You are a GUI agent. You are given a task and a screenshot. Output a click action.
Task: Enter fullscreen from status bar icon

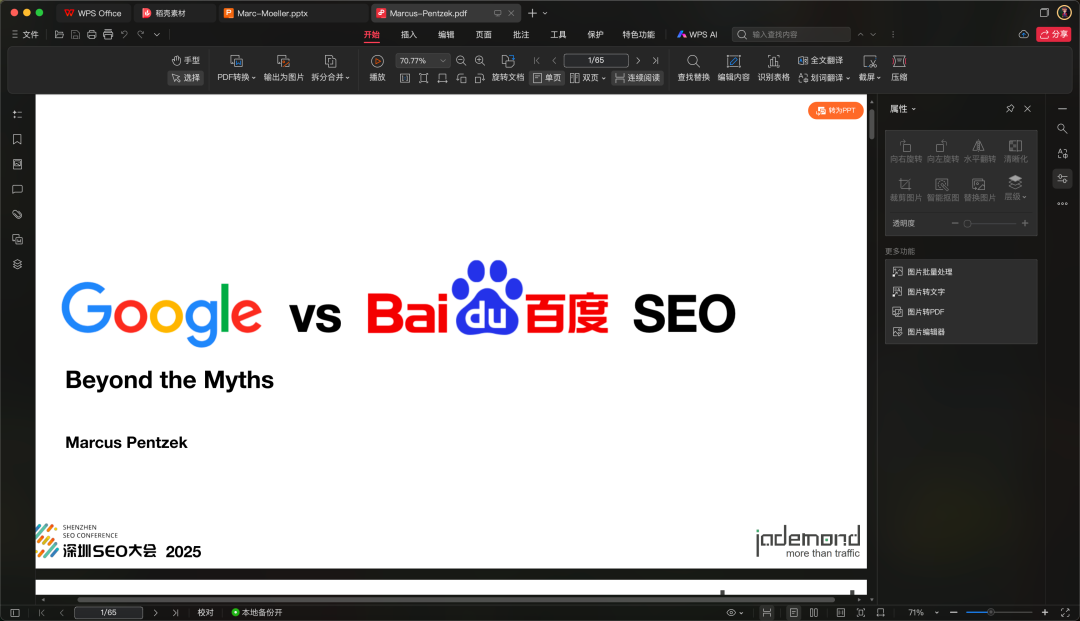[1065, 612]
